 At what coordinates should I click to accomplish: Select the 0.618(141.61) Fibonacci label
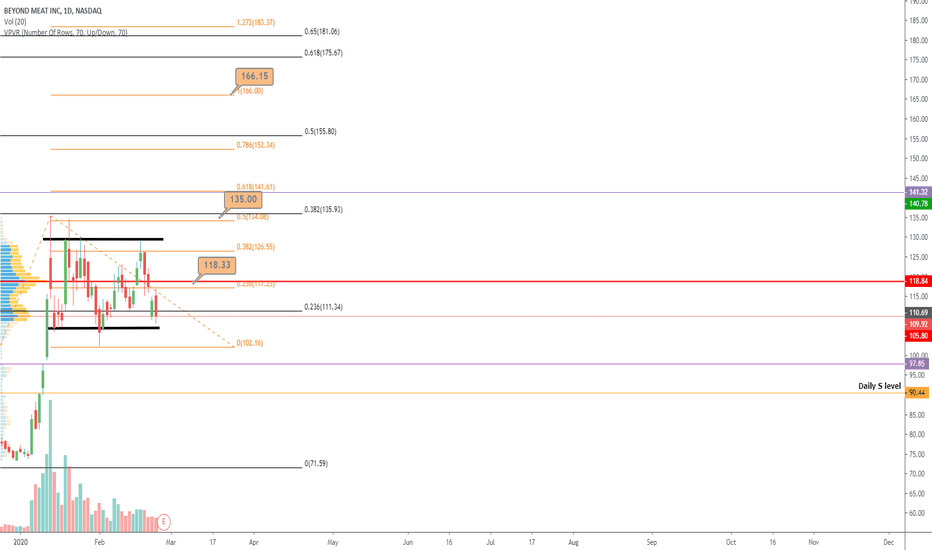click(256, 187)
